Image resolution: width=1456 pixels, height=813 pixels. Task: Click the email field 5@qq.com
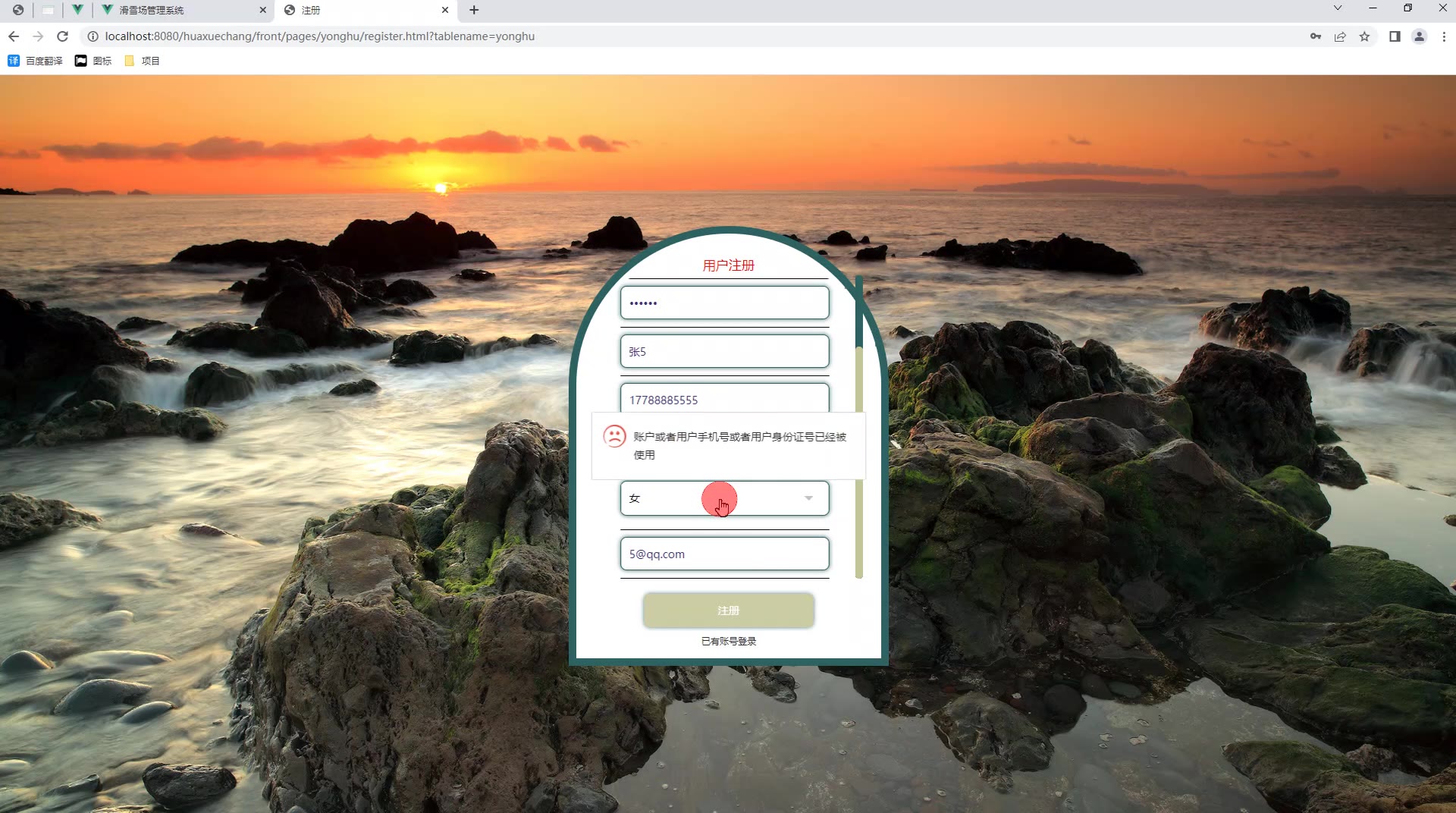[724, 554]
